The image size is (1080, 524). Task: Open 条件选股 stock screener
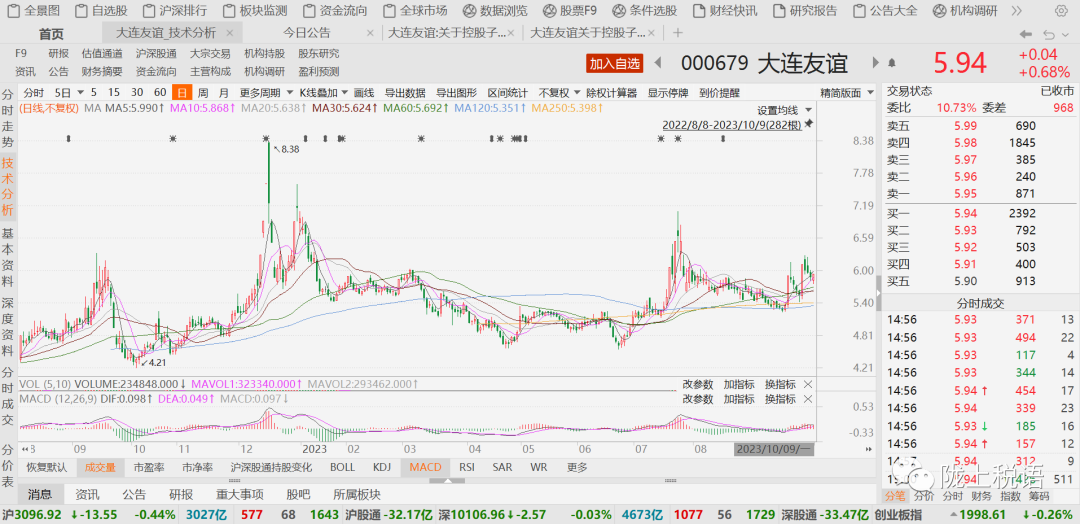pyautogui.click(x=645, y=10)
